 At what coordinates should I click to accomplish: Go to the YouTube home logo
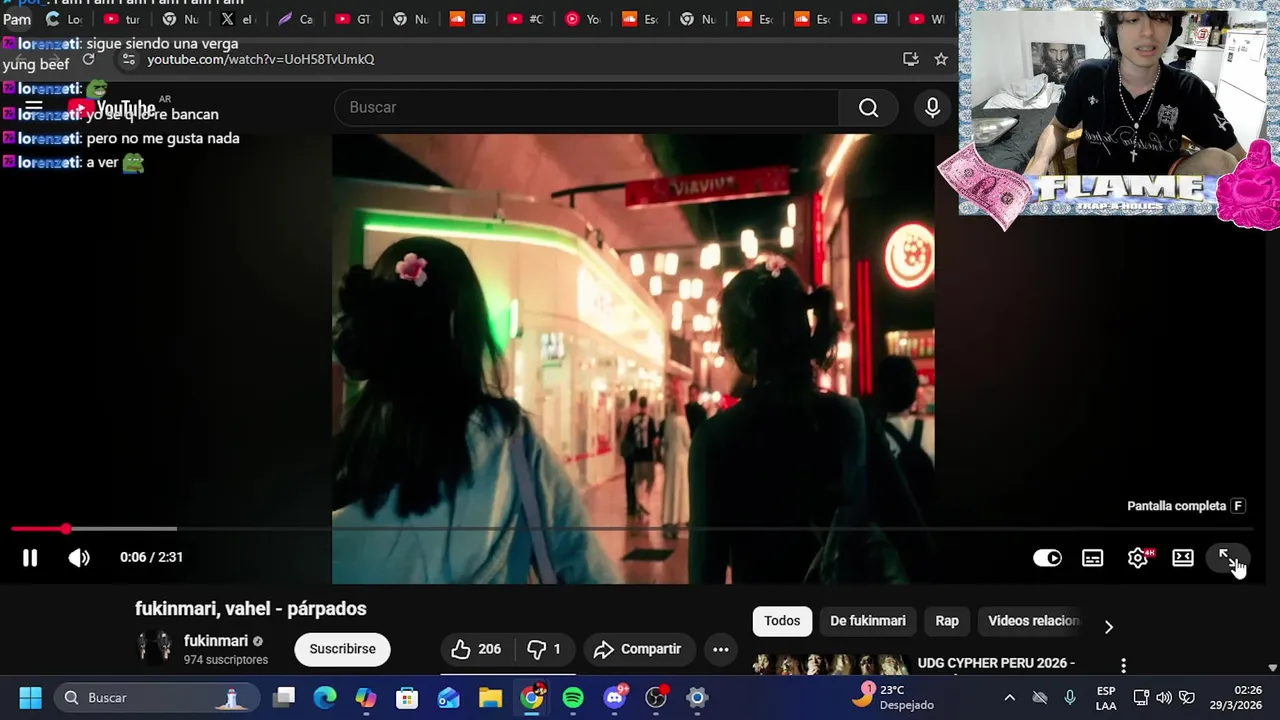click(x=112, y=108)
